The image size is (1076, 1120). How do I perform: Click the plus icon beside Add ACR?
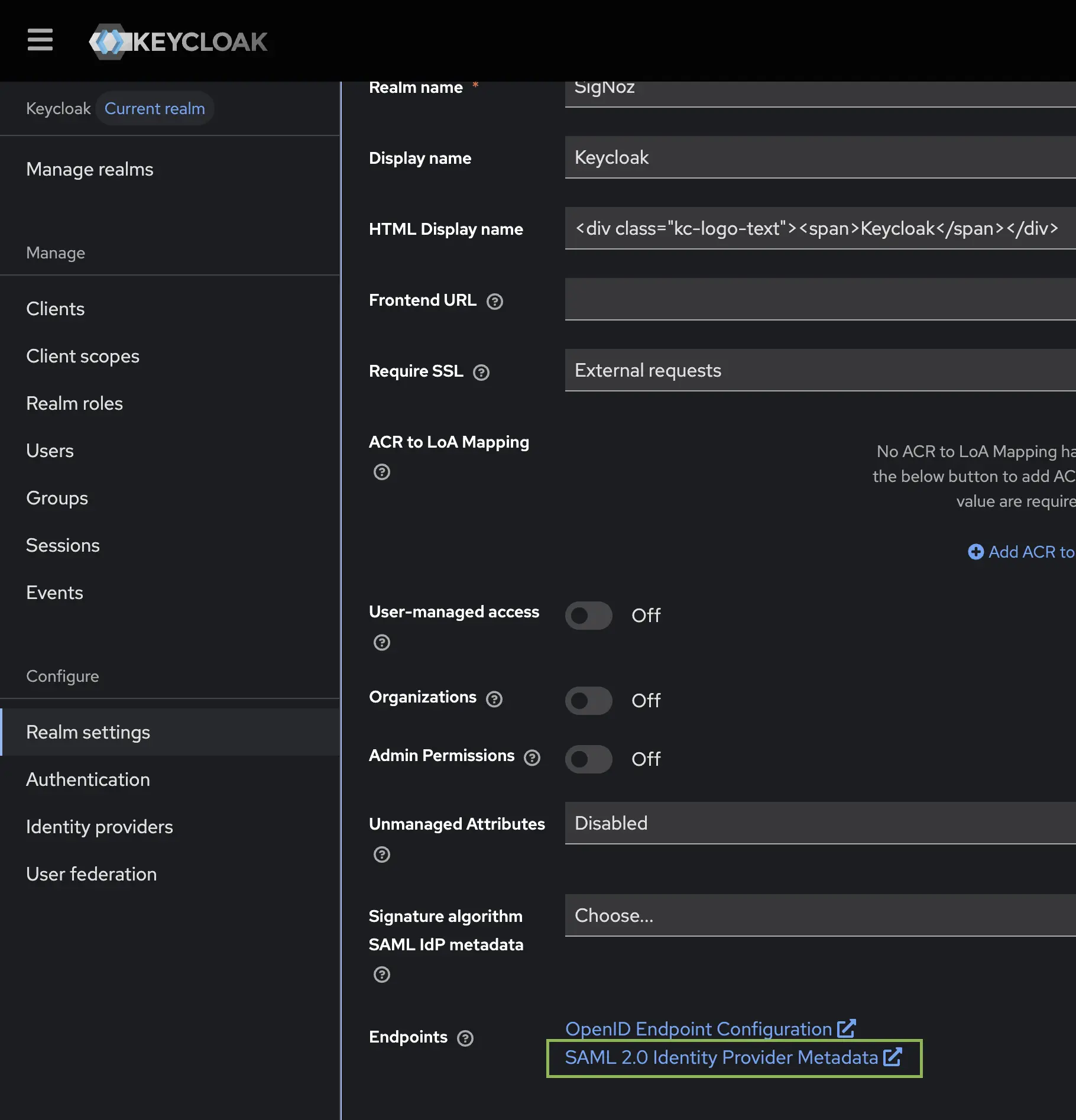click(975, 552)
